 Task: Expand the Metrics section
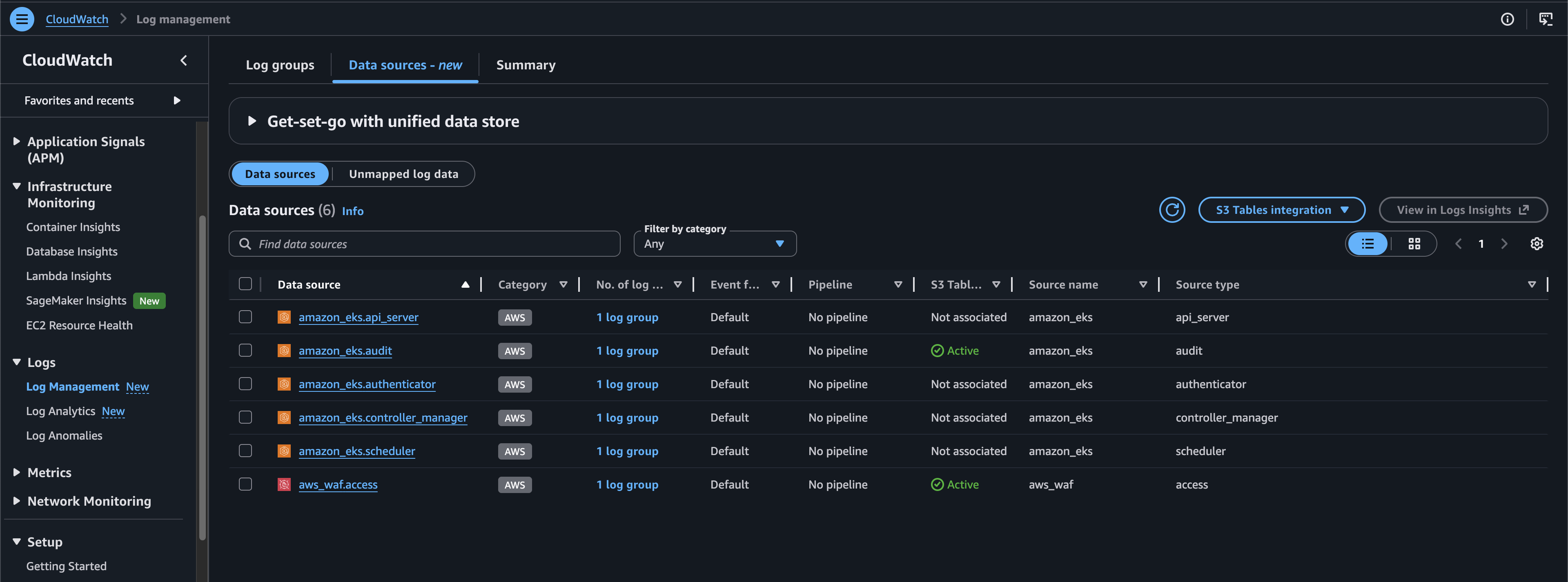coord(16,472)
